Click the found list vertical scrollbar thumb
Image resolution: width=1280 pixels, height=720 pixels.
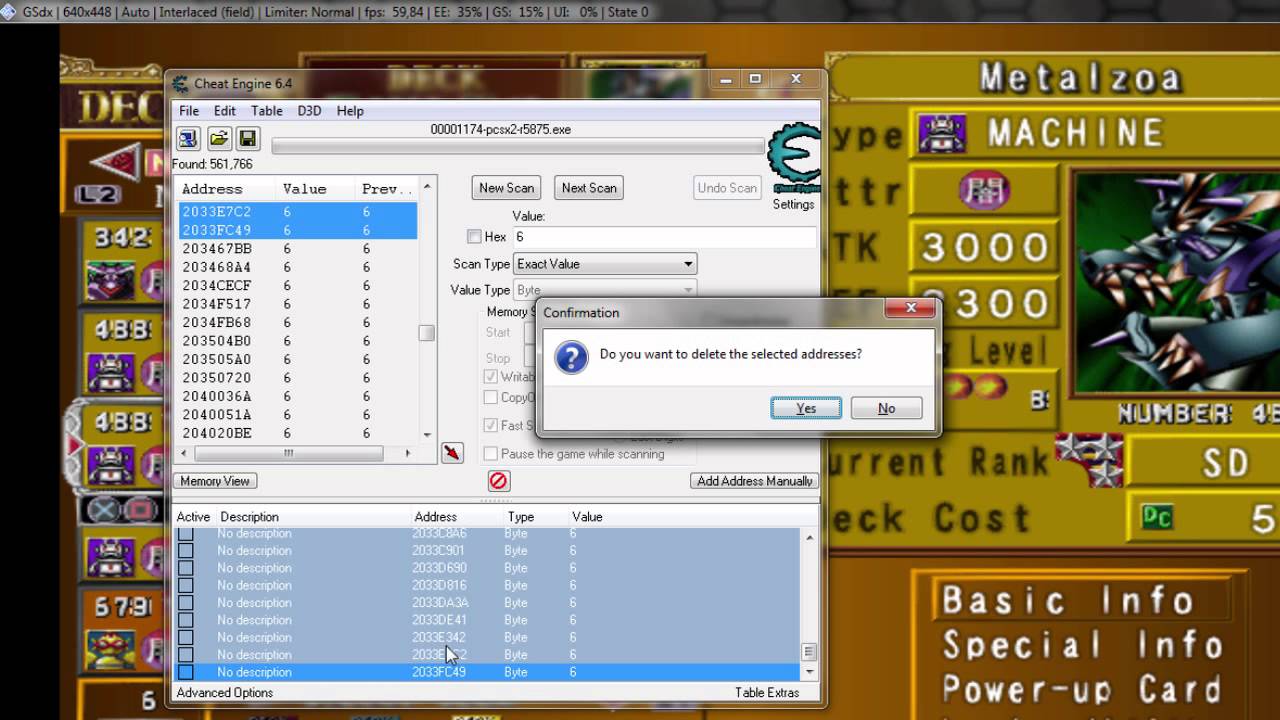pos(427,333)
